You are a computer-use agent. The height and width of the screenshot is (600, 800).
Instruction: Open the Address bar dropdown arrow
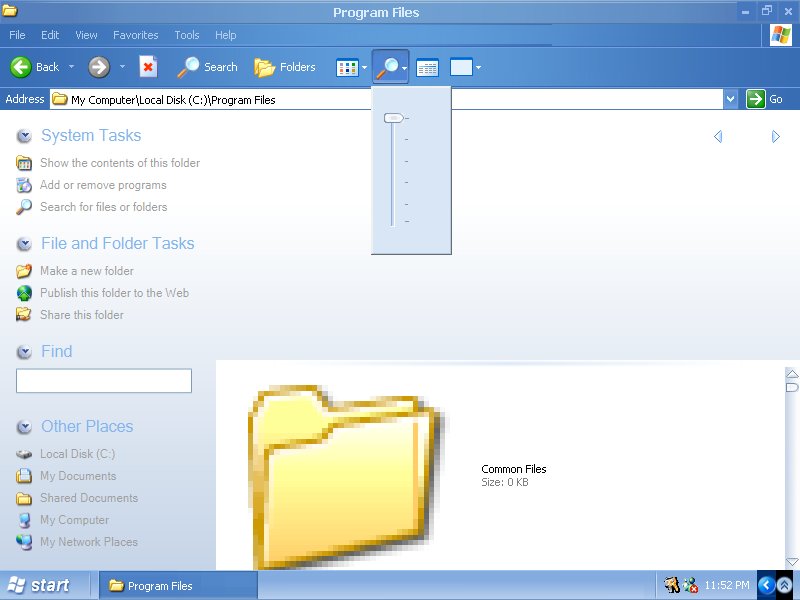[730, 99]
